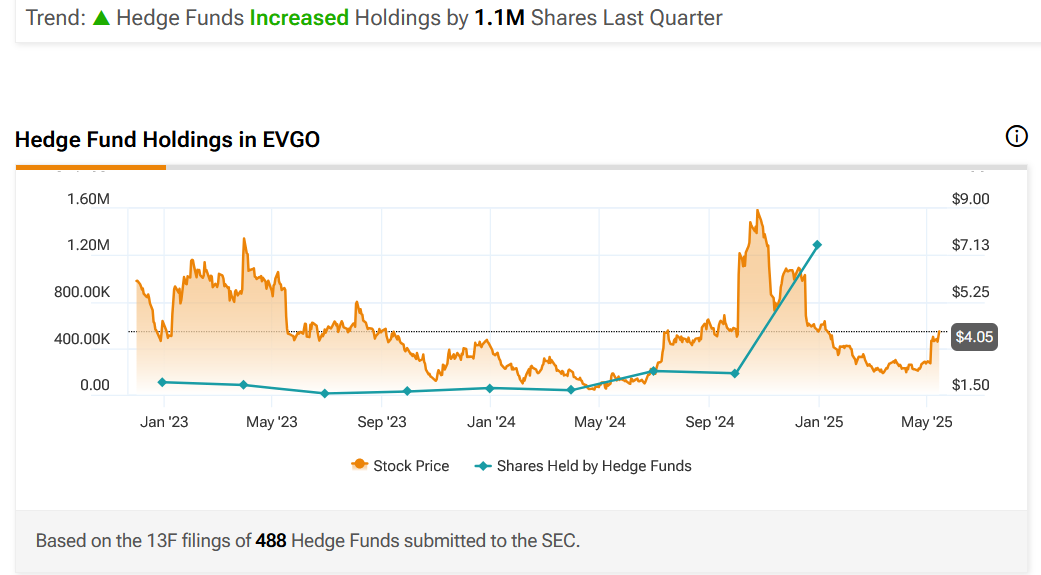
Task: Click the data point on the teal line, left of Jan '23
Action: click(x=162, y=382)
